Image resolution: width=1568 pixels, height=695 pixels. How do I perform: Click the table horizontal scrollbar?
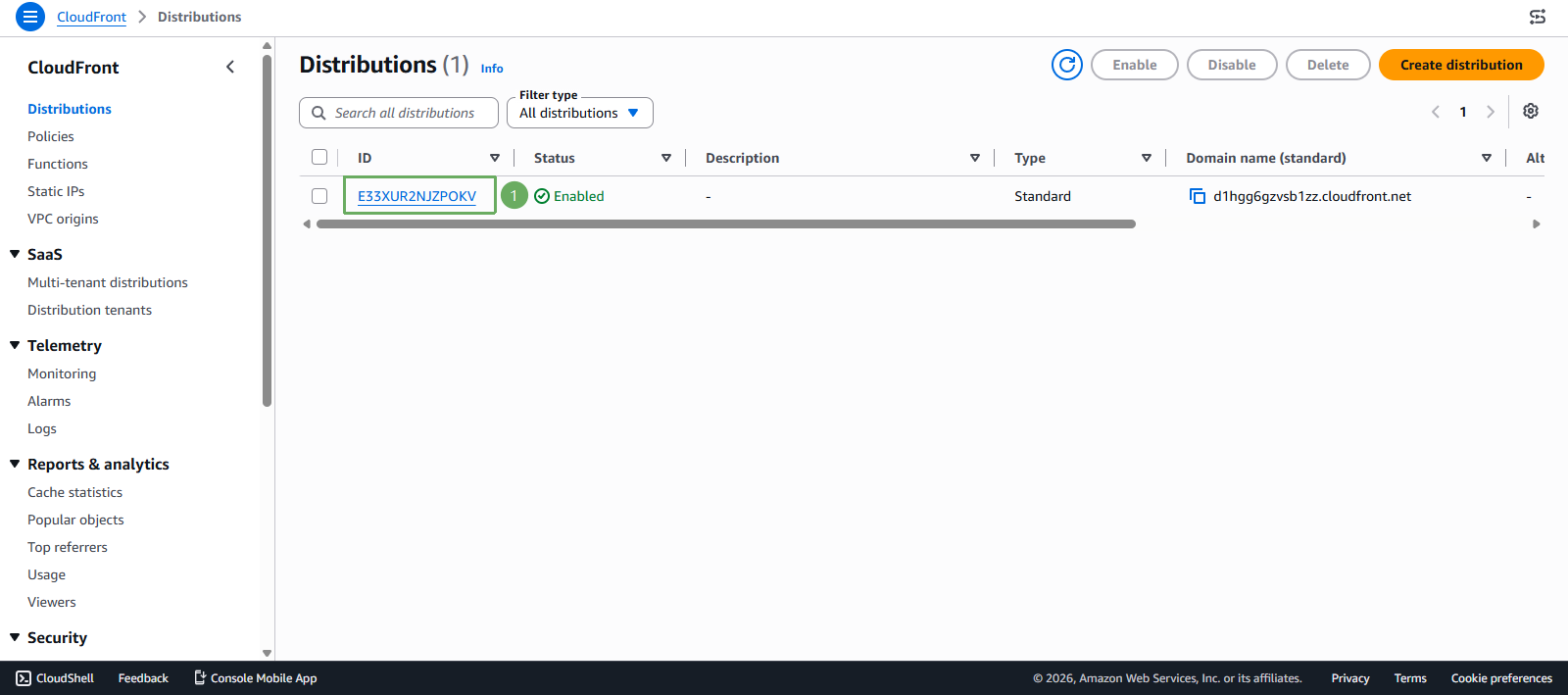[725, 224]
